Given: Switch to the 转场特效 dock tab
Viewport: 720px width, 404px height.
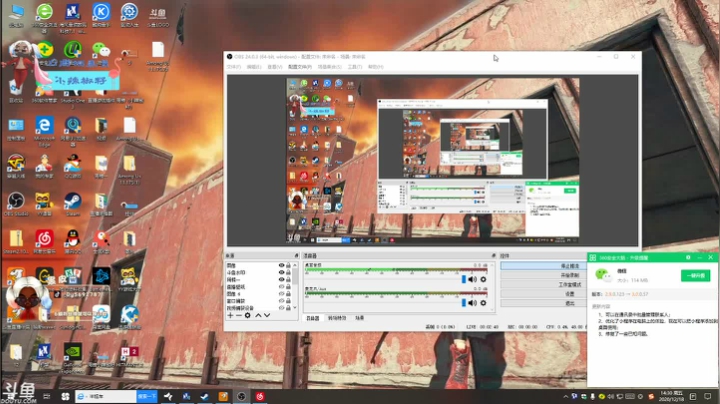Looking at the screenshot, I should click(337, 318).
